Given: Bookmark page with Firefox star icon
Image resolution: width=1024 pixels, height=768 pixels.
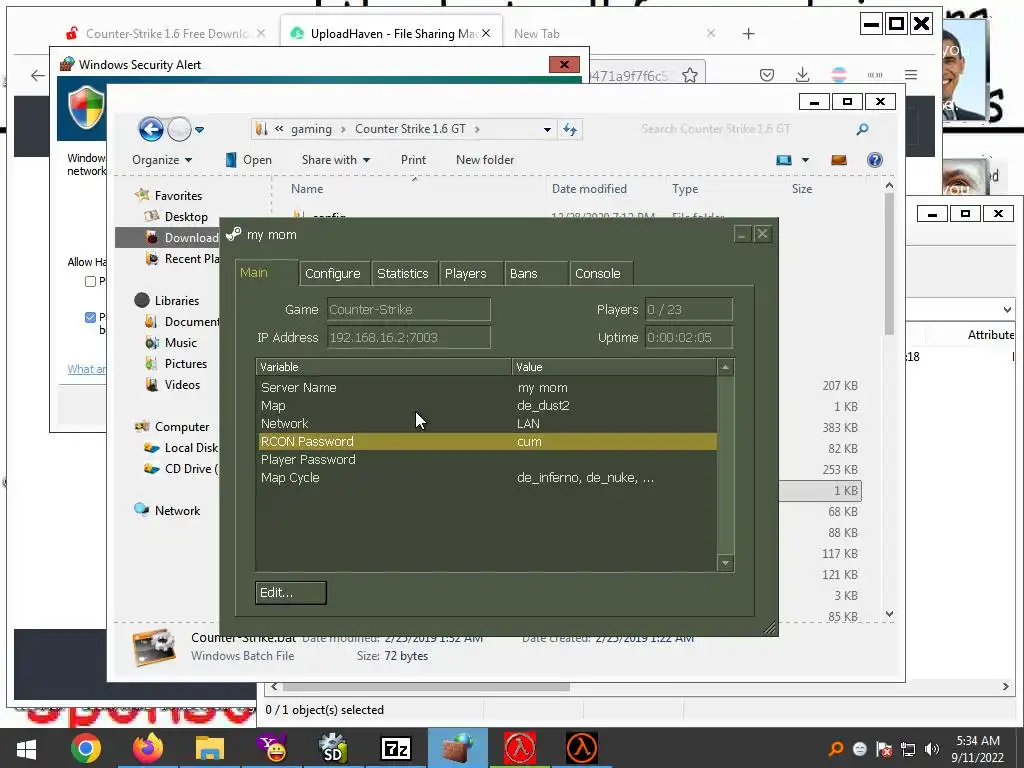Looking at the screenshot, I should coord(690,76).
